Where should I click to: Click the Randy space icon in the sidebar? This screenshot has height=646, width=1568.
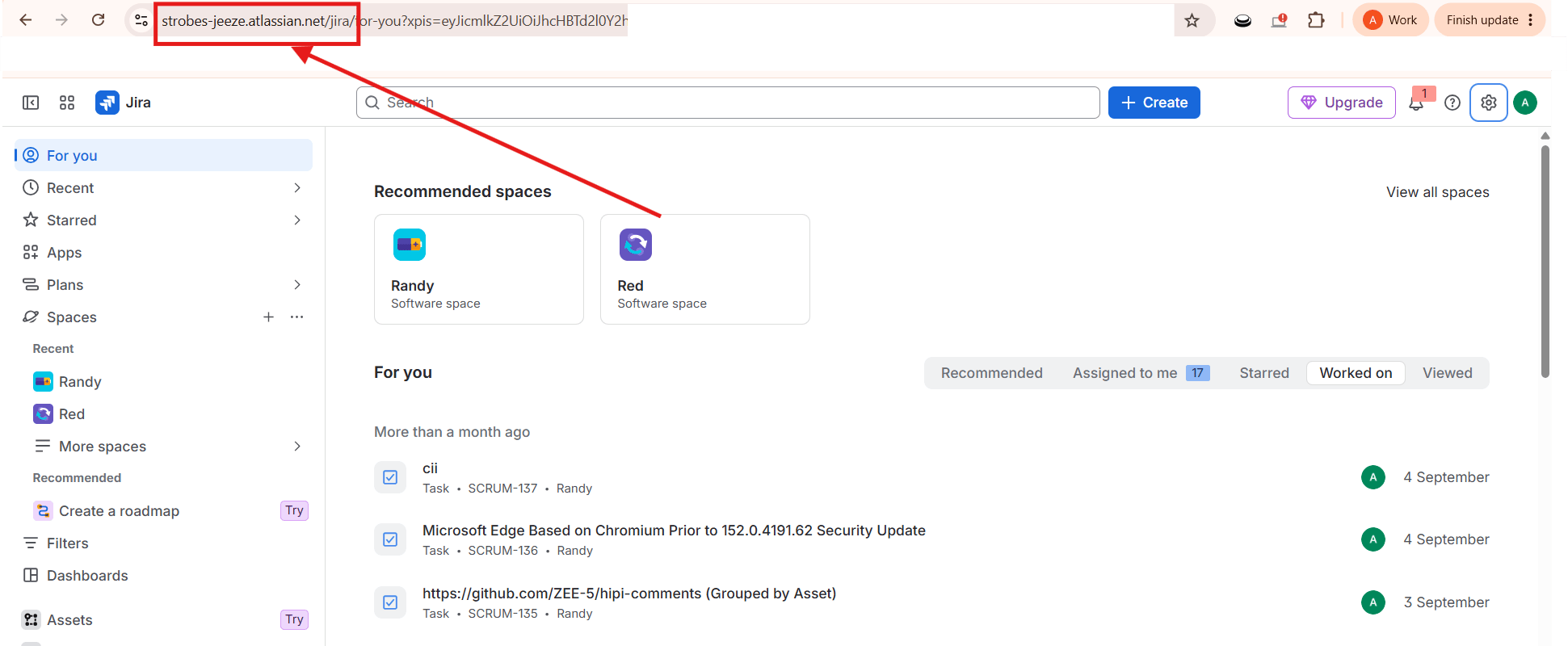tap(43, 382)
